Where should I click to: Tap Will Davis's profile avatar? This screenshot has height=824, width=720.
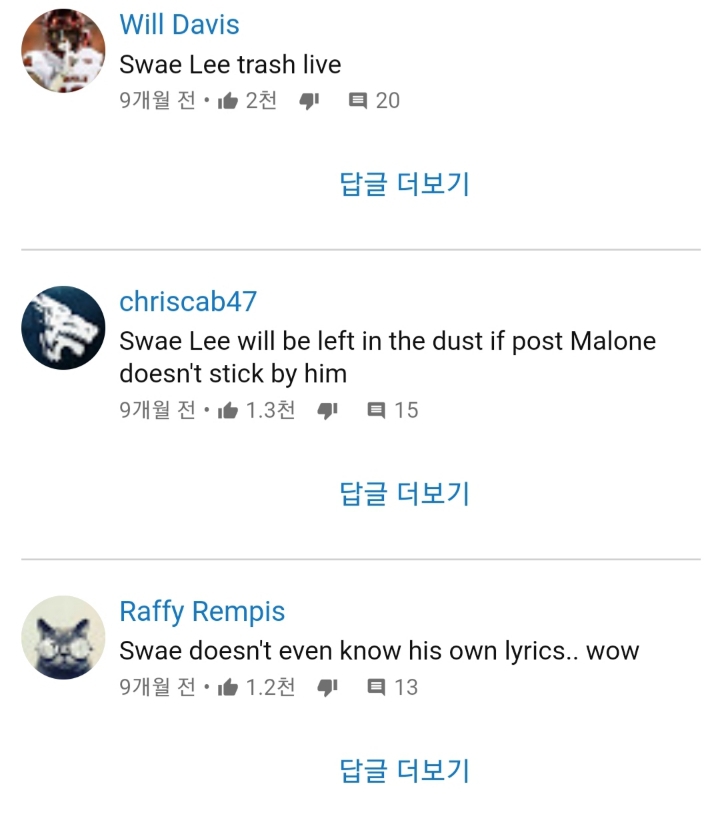pos(63,50)
